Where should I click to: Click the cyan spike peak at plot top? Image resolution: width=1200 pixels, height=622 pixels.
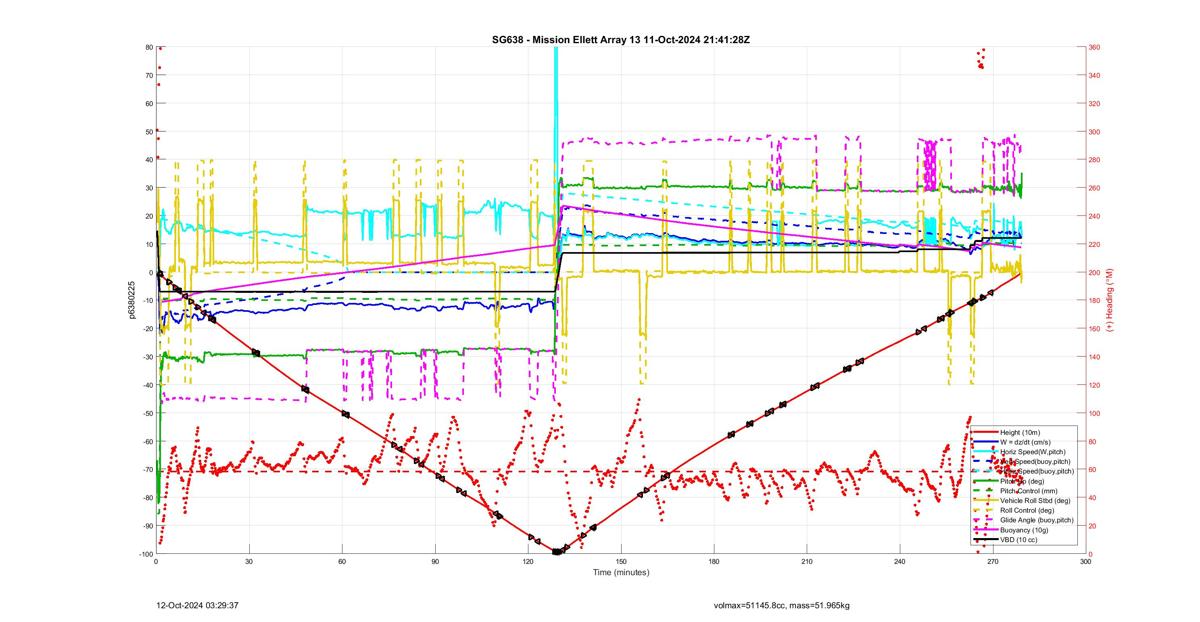tap(555, 50)
